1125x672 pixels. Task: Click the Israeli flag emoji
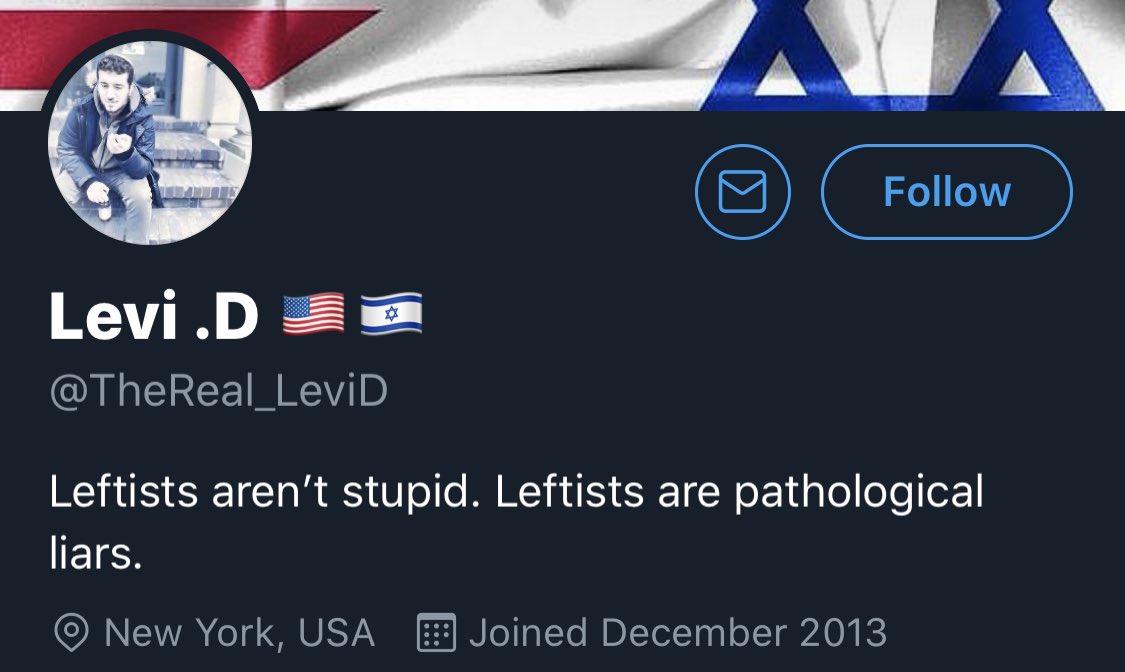(391, 314)
